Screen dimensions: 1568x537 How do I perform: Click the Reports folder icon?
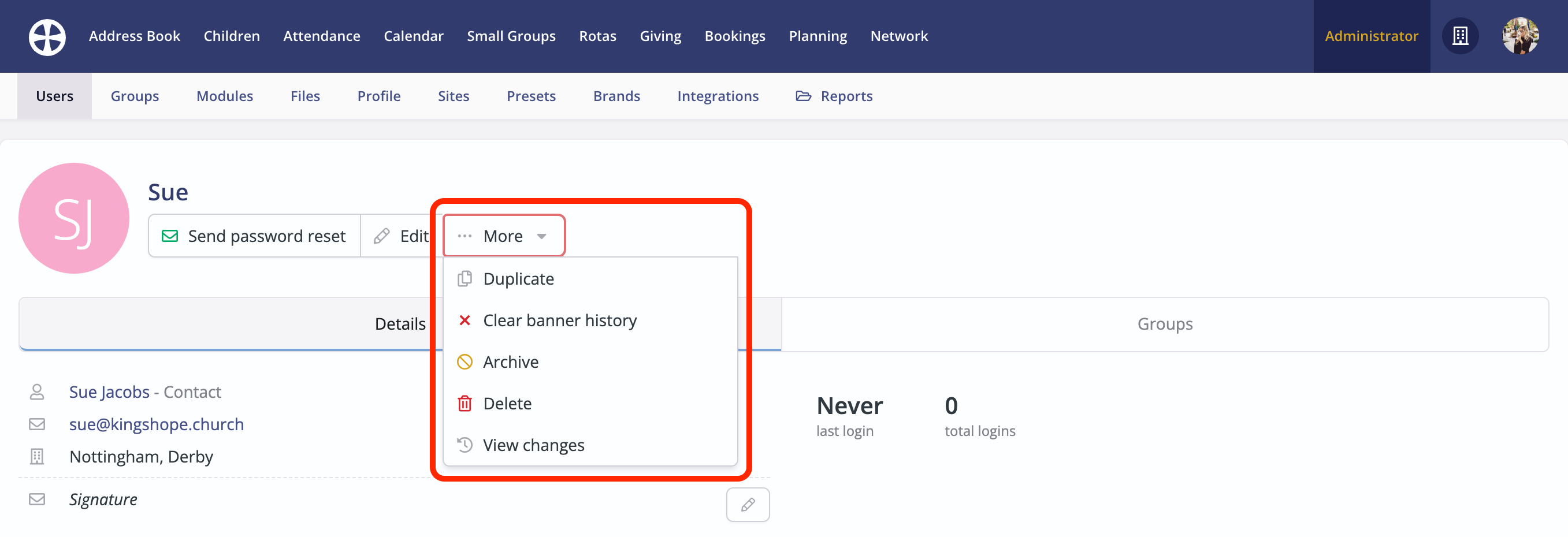[x=804, y=95]
